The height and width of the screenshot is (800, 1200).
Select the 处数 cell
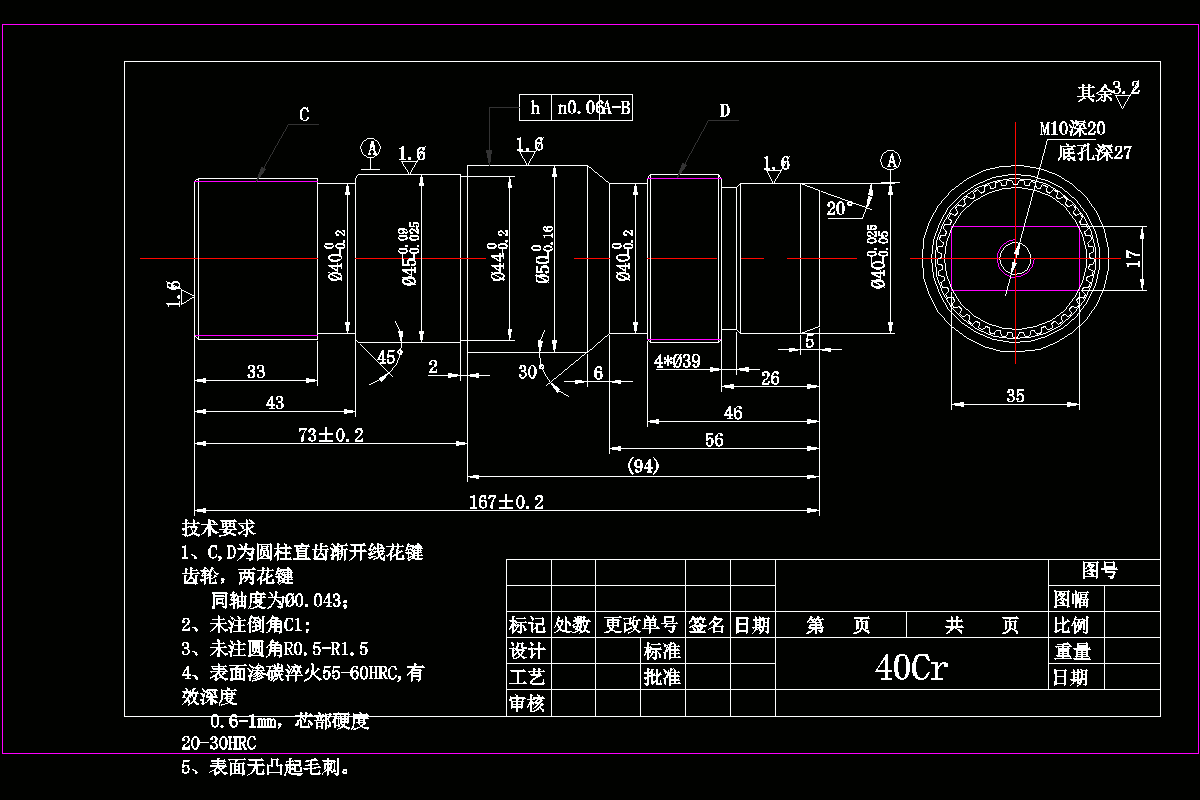tap(573, 625)
